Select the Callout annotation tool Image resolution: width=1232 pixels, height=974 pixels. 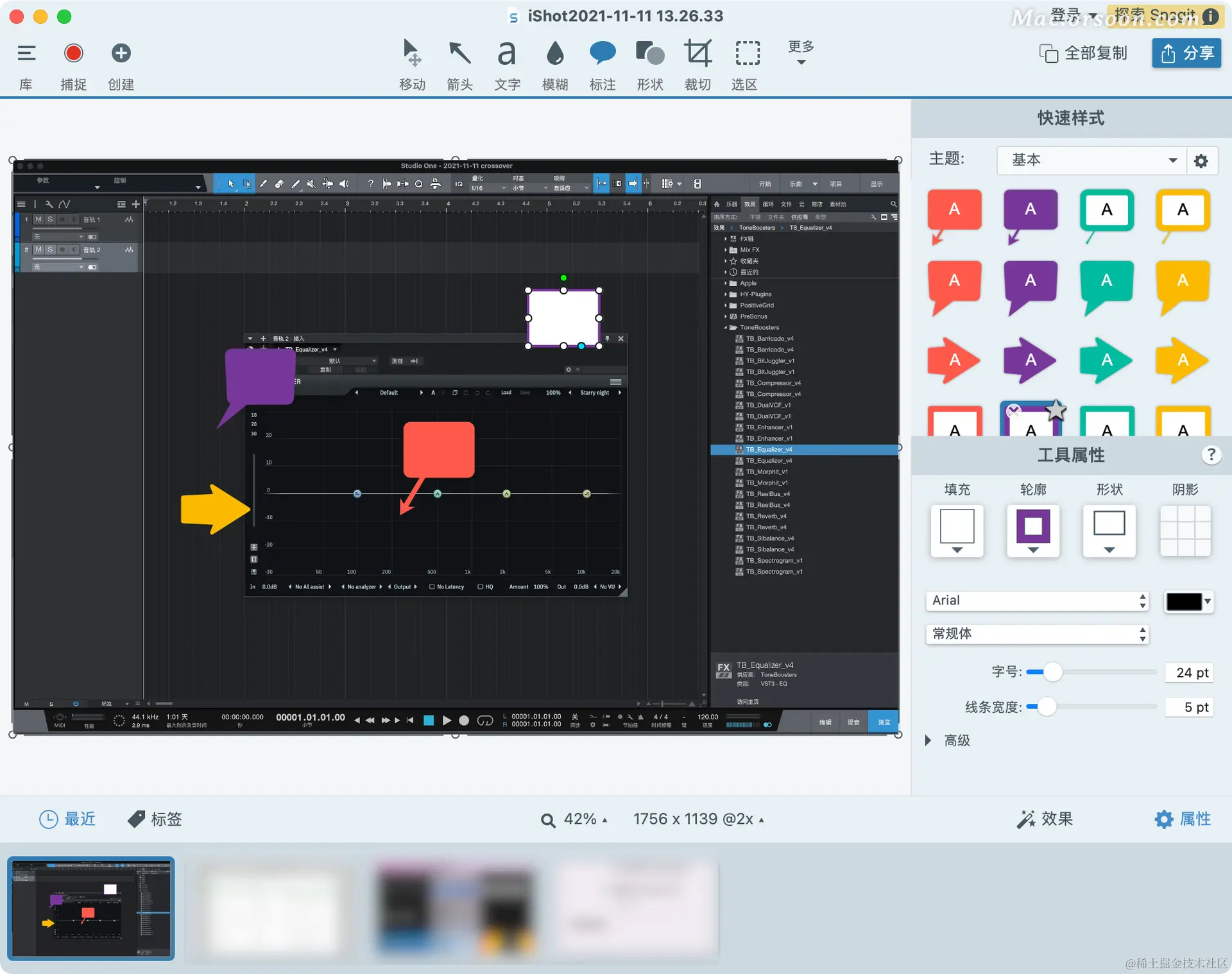tap(602, 54)
